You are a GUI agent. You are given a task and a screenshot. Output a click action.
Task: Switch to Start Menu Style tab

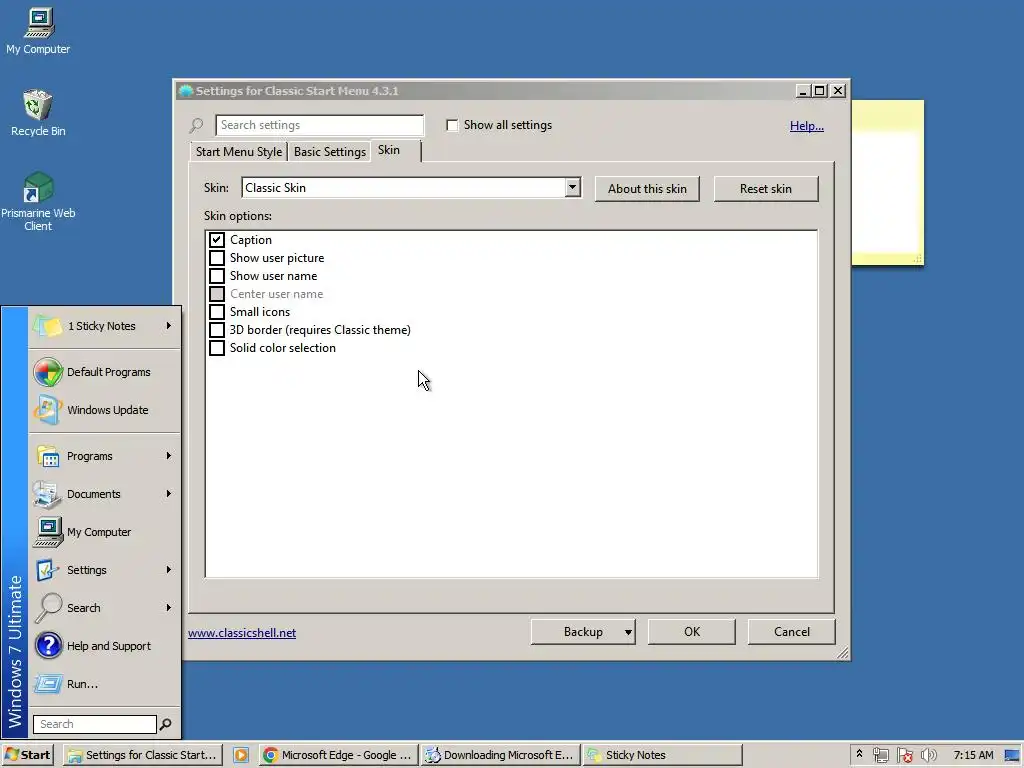click(238, 152)
